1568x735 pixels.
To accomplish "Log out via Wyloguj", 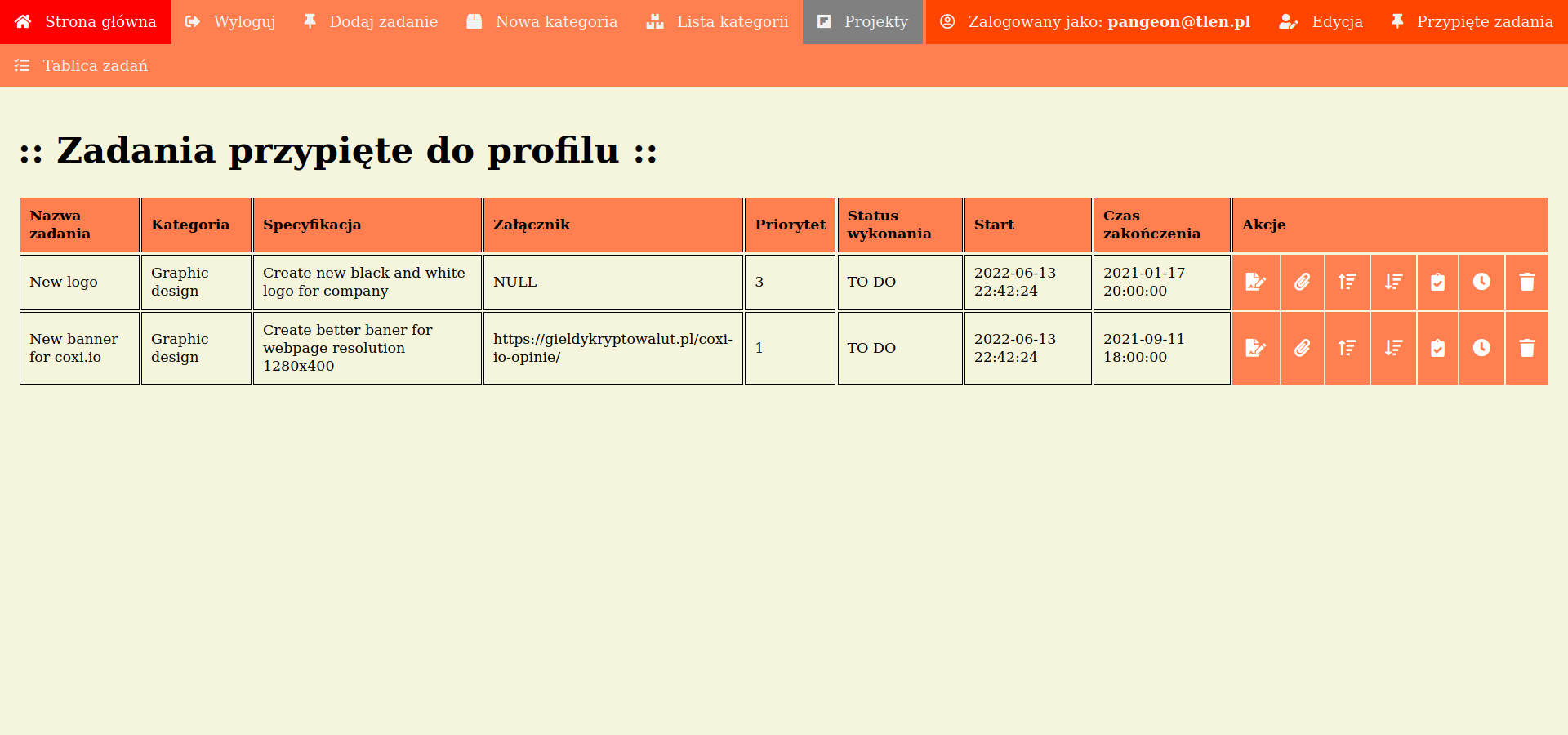I will (x=230, y=22).
